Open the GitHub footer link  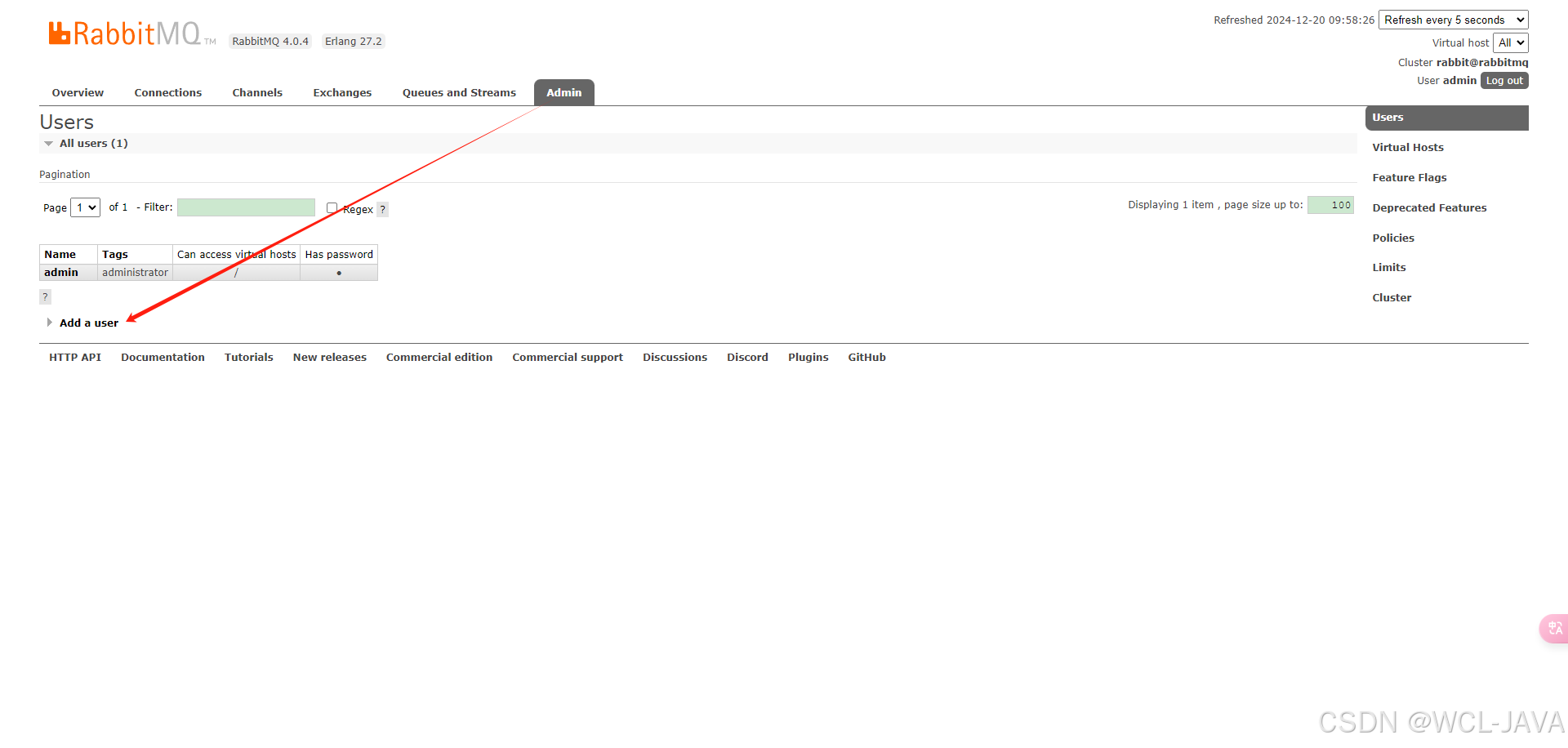pyautogui.click(x=866, y=357)
